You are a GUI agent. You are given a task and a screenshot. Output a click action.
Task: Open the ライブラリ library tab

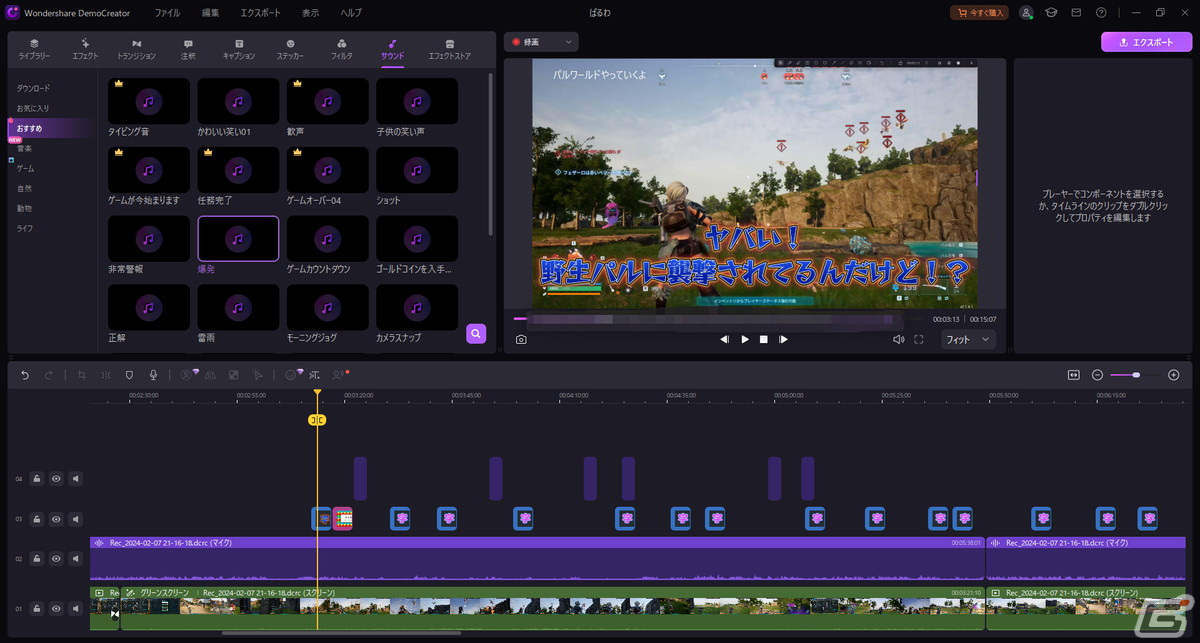[x=34, y=49]
